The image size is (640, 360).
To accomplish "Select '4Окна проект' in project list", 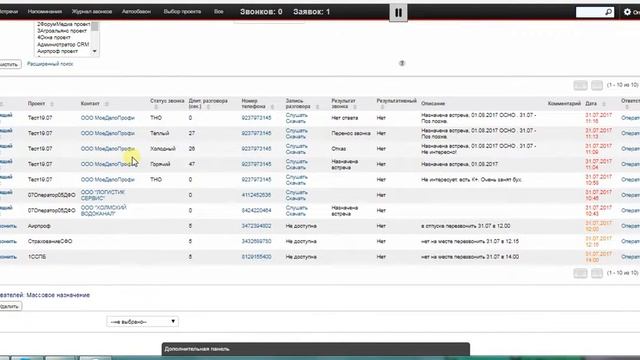I will [x=54, y=38].
